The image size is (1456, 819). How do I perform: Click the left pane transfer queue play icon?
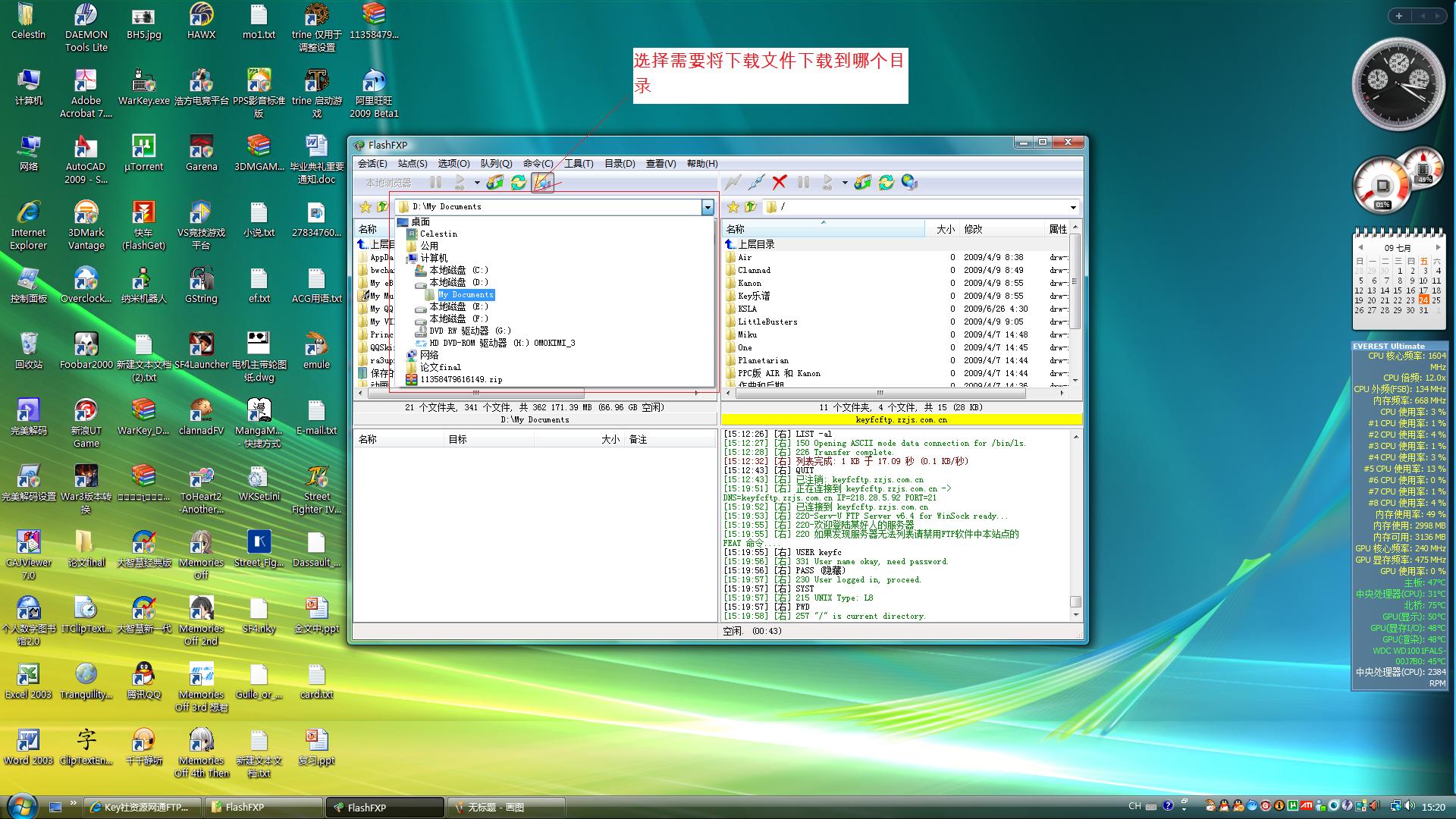coord(460,182)
